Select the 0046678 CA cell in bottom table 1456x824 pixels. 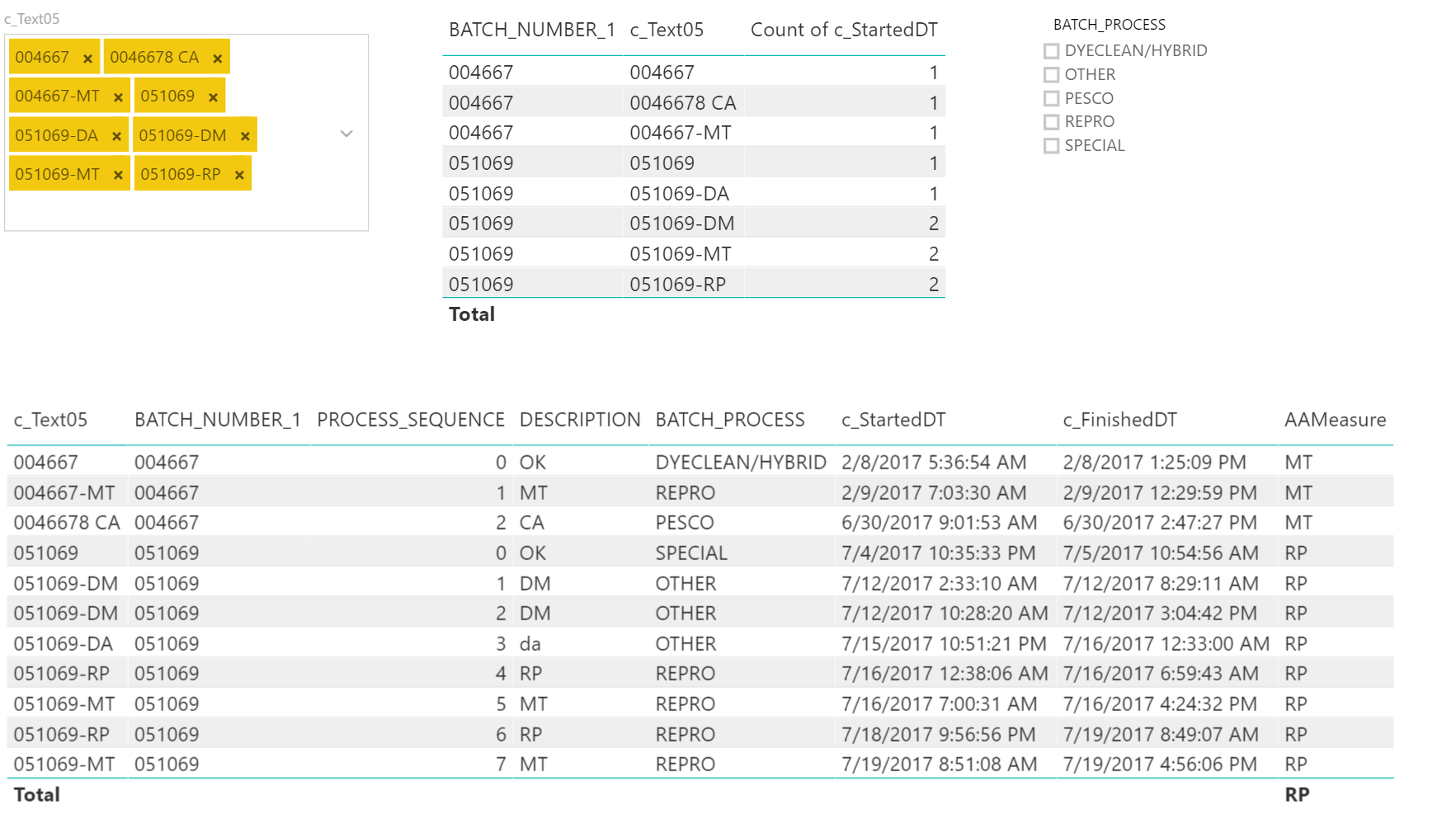(x=67, y=523)
